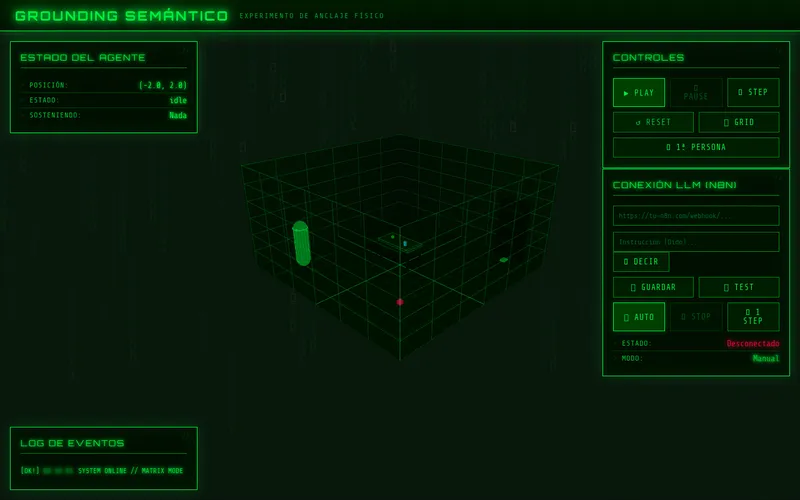Image resolution: width=800 pixels, height=500 pixels.
Task: Execute a single LLM step with 1 Step
Action: [753, 317]
